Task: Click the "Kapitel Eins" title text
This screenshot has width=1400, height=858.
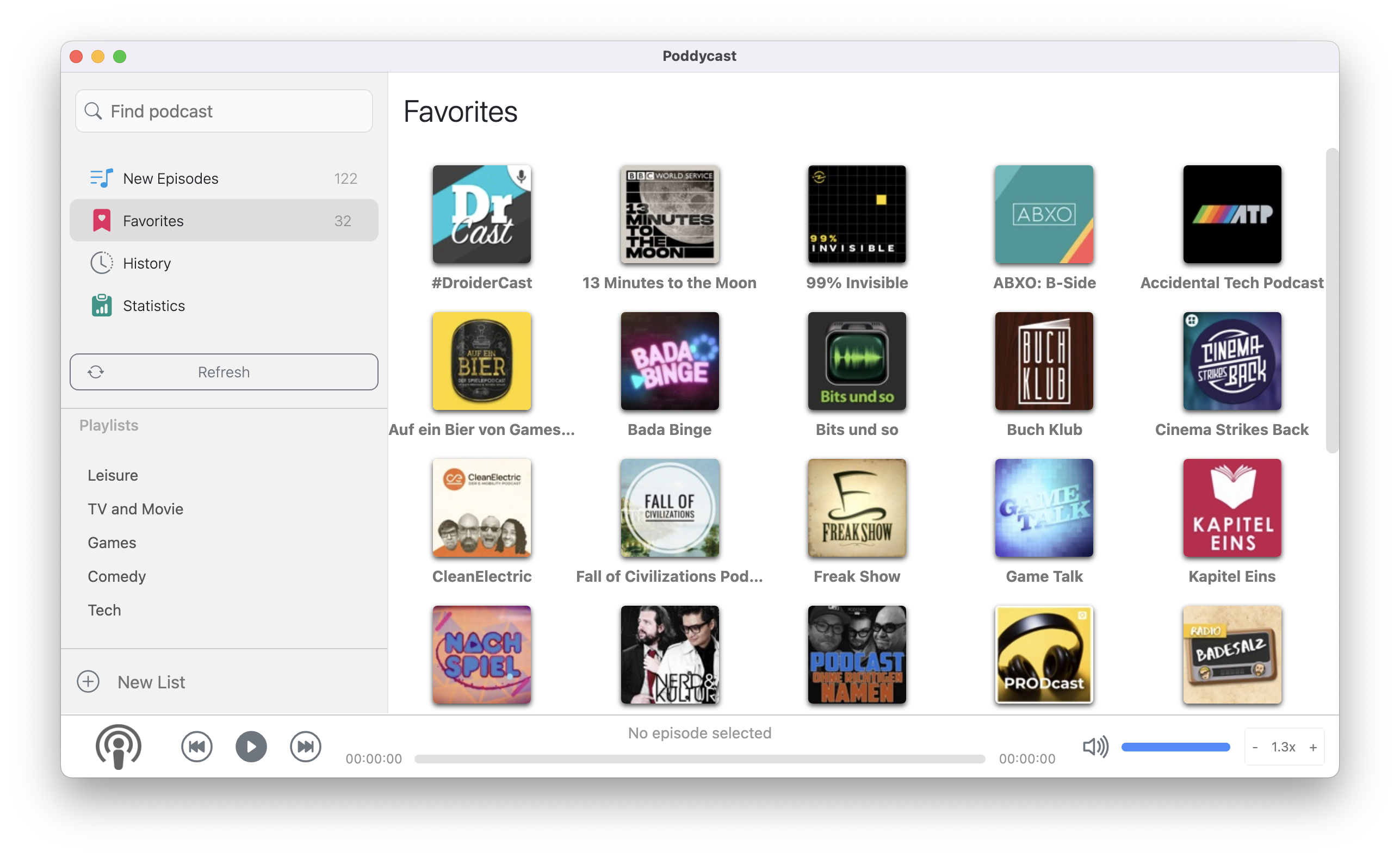Action: [1232, 576]
